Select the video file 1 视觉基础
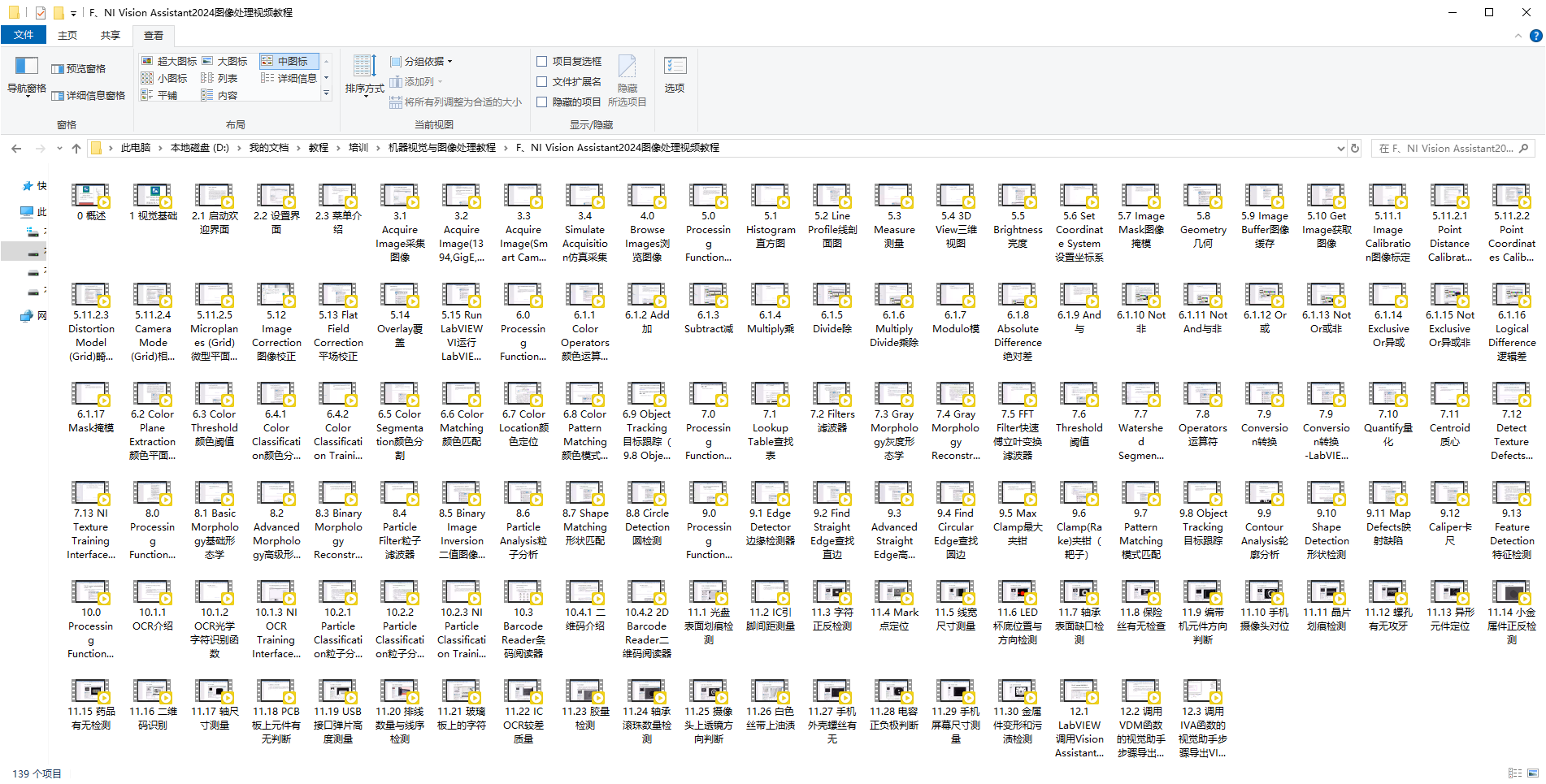 tap(153, 202)
